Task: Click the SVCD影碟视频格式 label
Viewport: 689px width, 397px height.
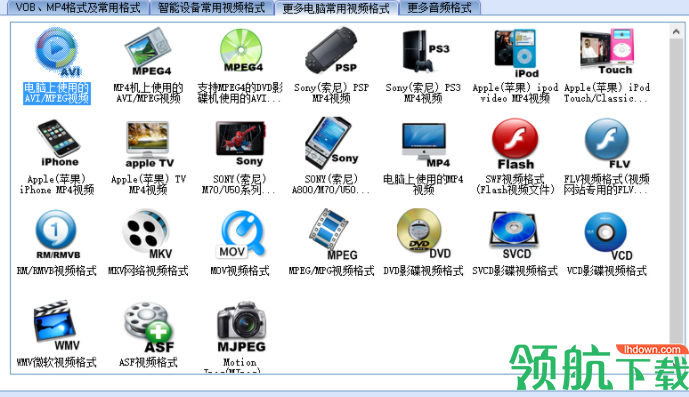Action: click(515, 271)
